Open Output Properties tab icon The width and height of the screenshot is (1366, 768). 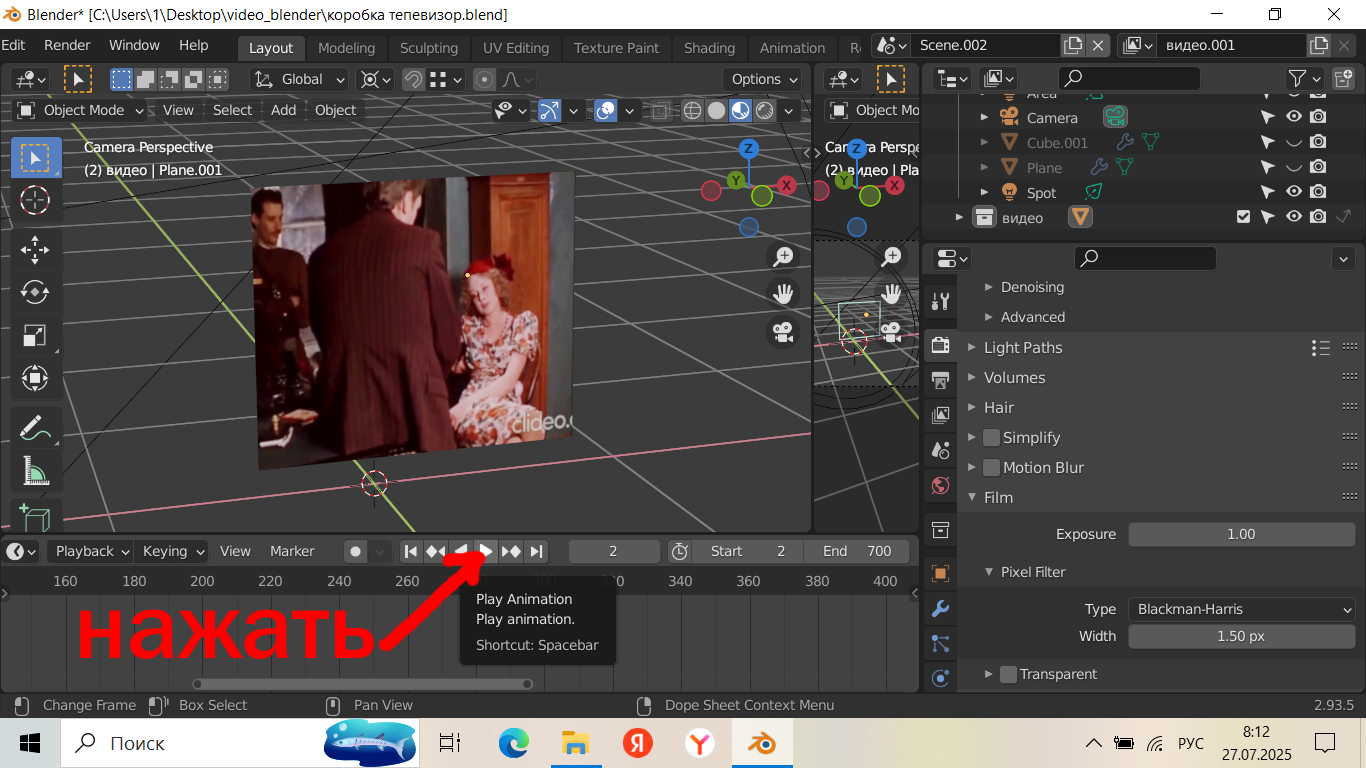pos(940,380)
